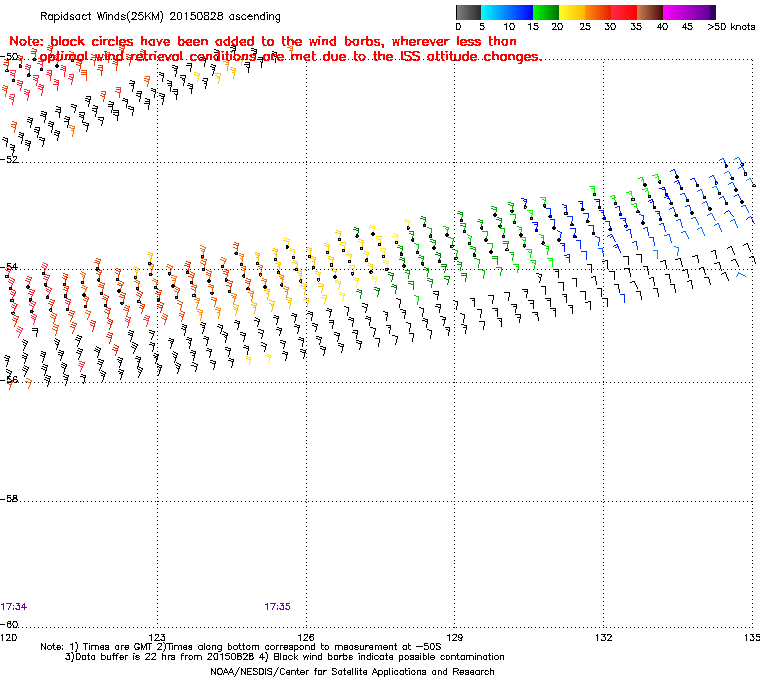Click the '123' longitude axis label
The image size is (760, 688).
[157, 637]
